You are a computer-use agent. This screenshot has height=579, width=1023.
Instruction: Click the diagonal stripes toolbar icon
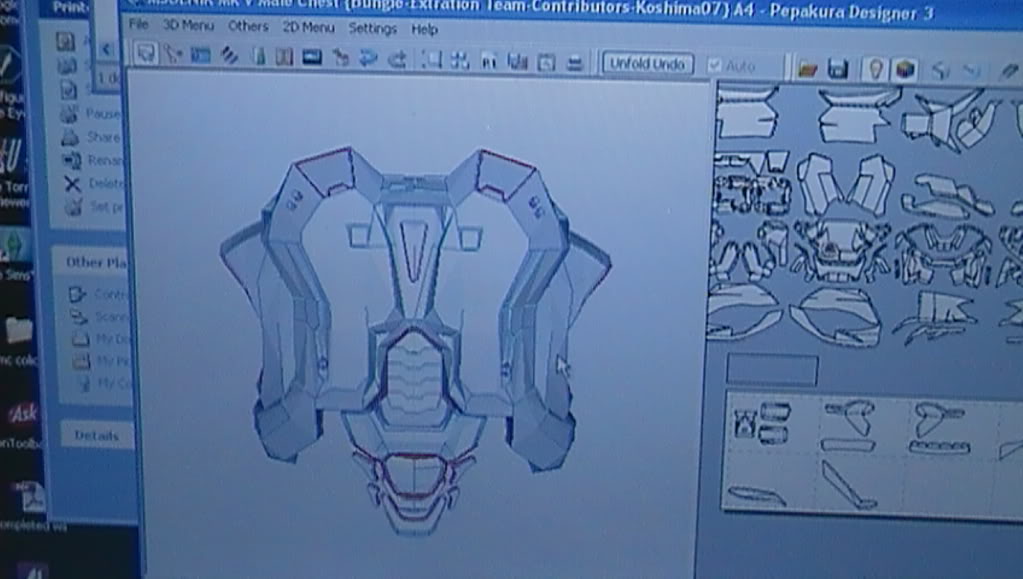pyautogui.click(x=228, y=55)
